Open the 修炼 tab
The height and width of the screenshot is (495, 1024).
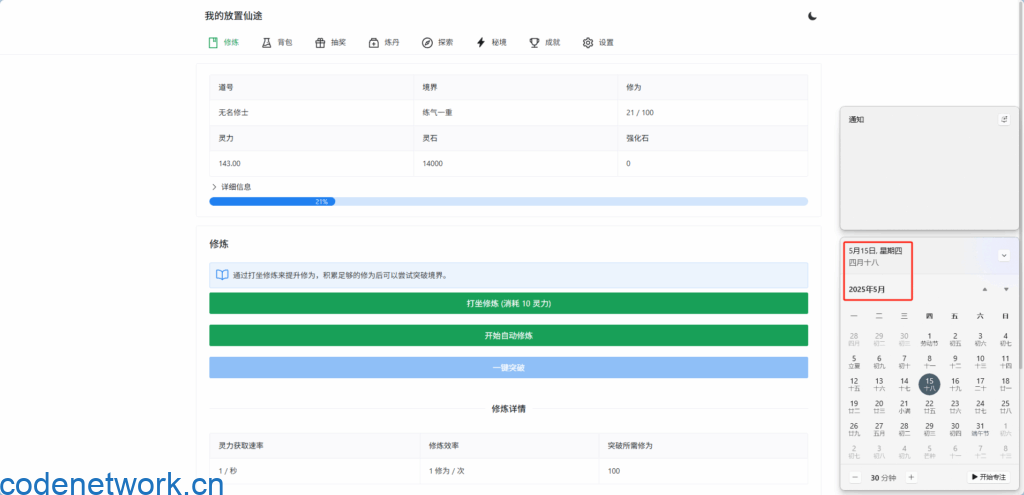pyautogui.click(x=223, y=42)
